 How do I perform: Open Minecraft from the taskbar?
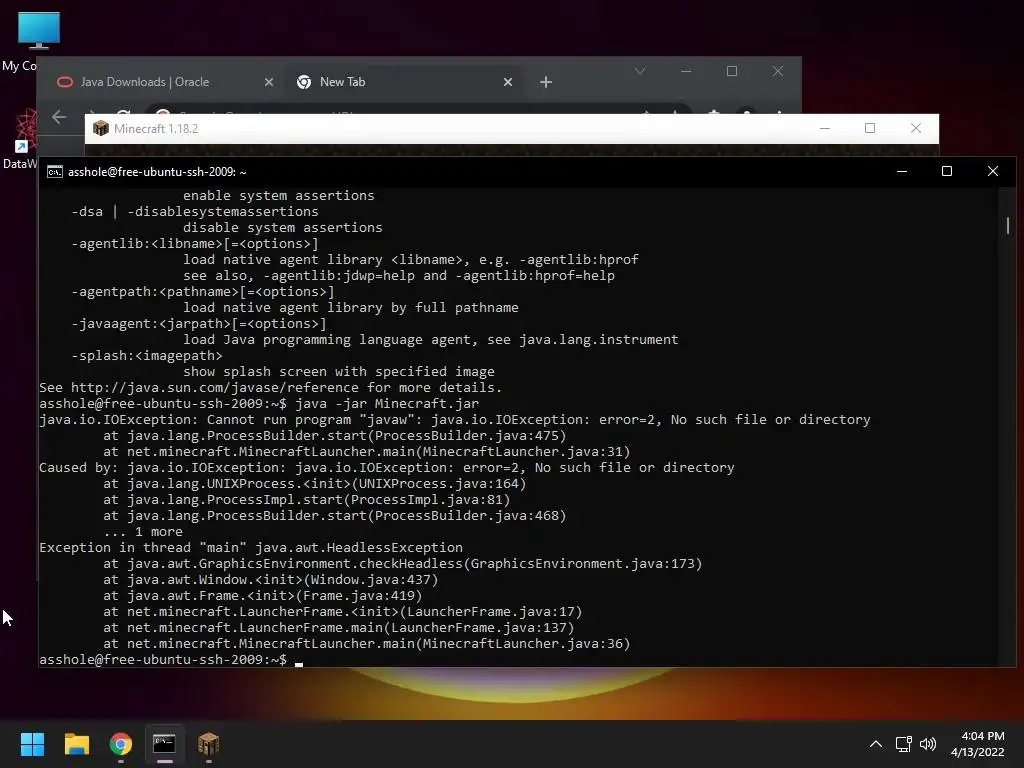click(x=208, y=744)
